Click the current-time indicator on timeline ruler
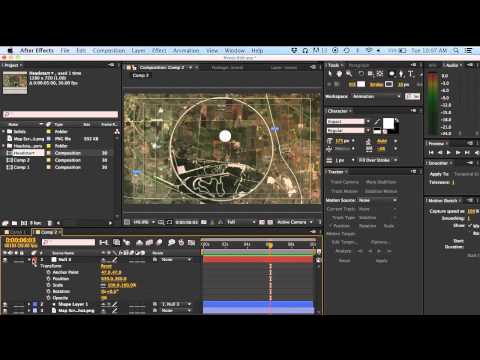This screenshot has width=480, height=360. [x=270, y=245]
